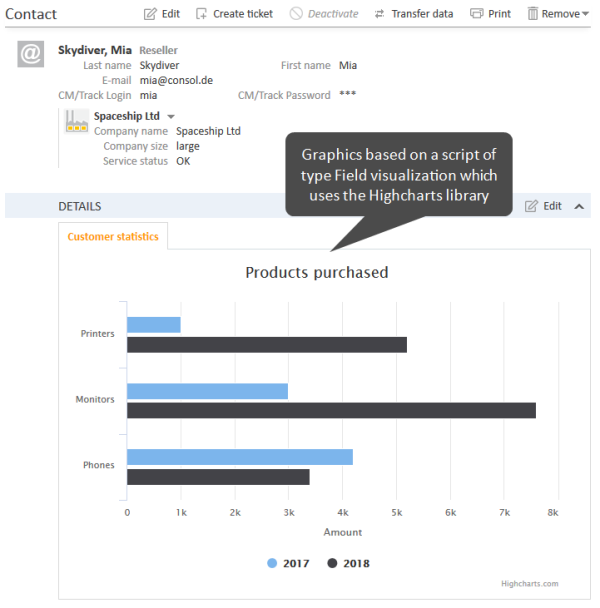Viewport: 600px width, 608px height.
Task: Click the Remove trash can icon
Action: point(533,14)
